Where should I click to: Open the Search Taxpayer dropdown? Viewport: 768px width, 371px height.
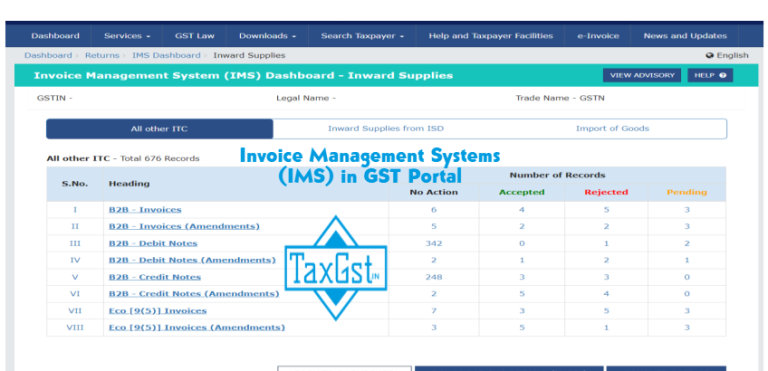362,36
